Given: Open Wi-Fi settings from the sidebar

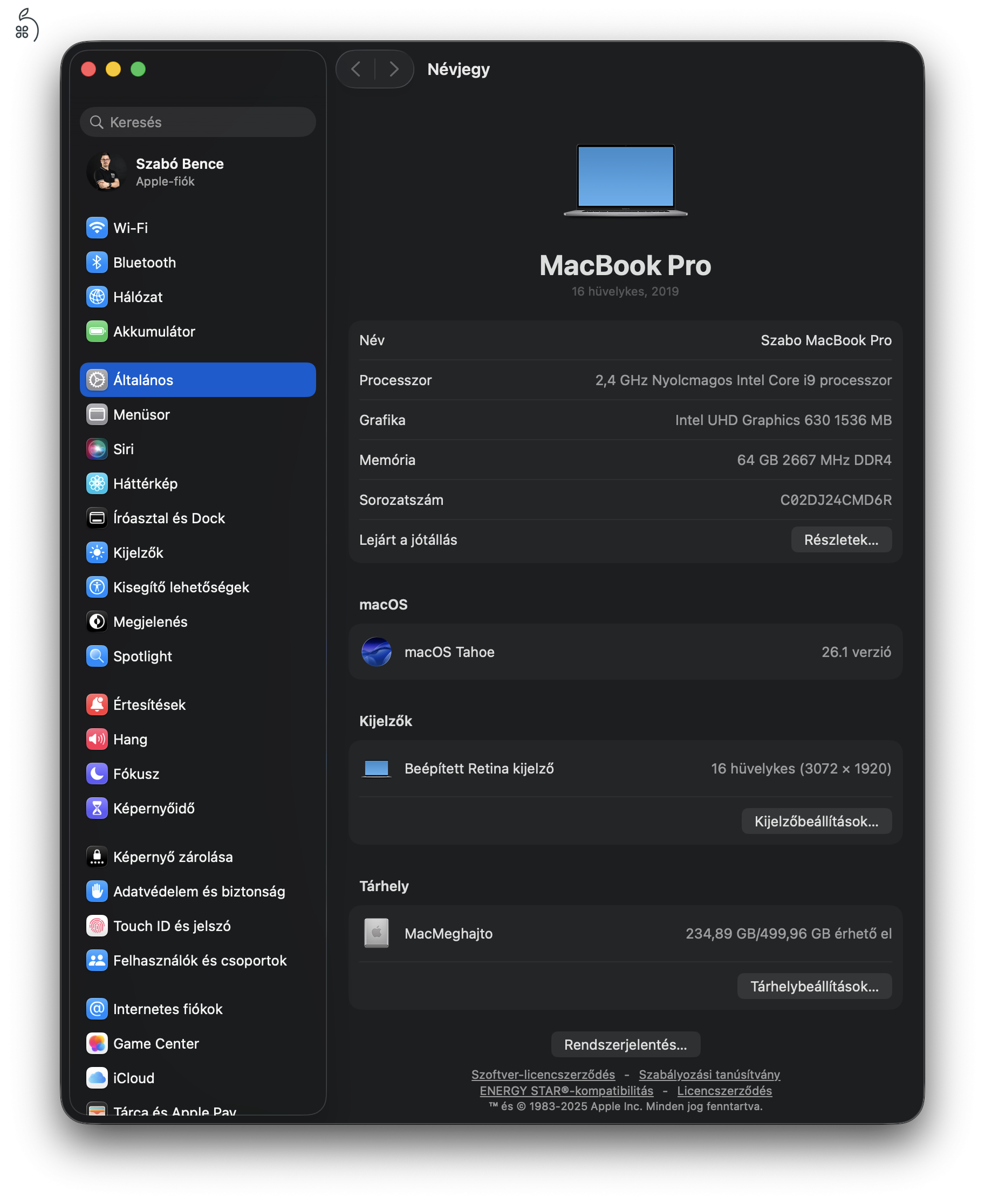Looking at the screenshot, I should point(131,228).
